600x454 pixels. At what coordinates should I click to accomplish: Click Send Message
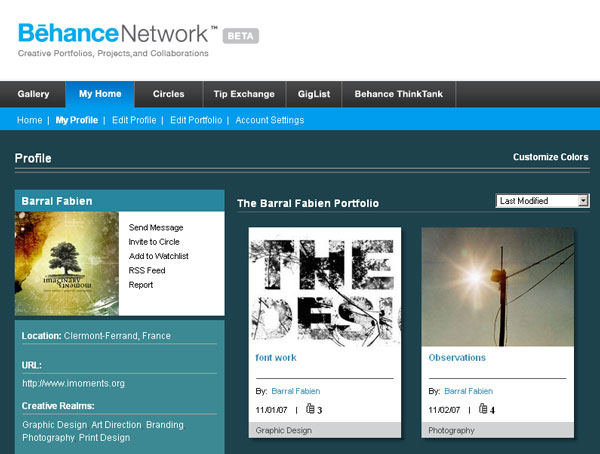pos(156,227)
